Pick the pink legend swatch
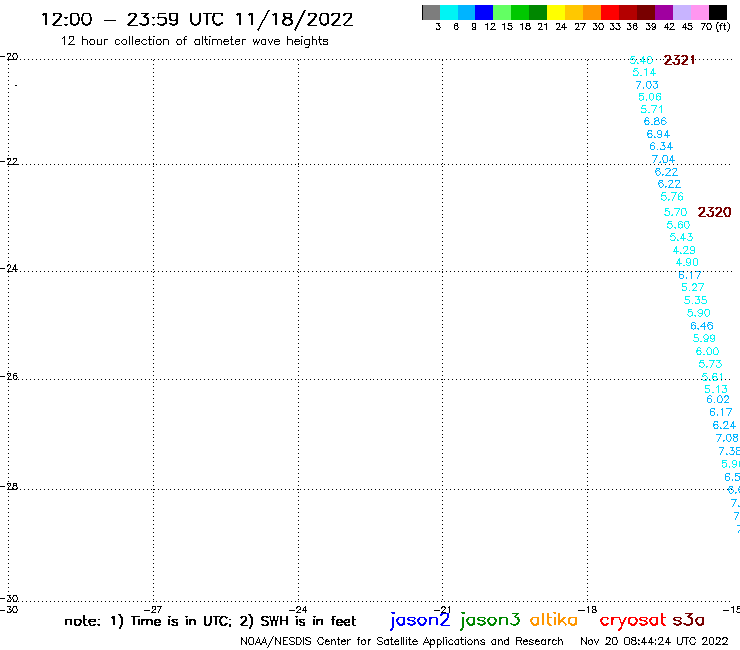 (699, 12)
